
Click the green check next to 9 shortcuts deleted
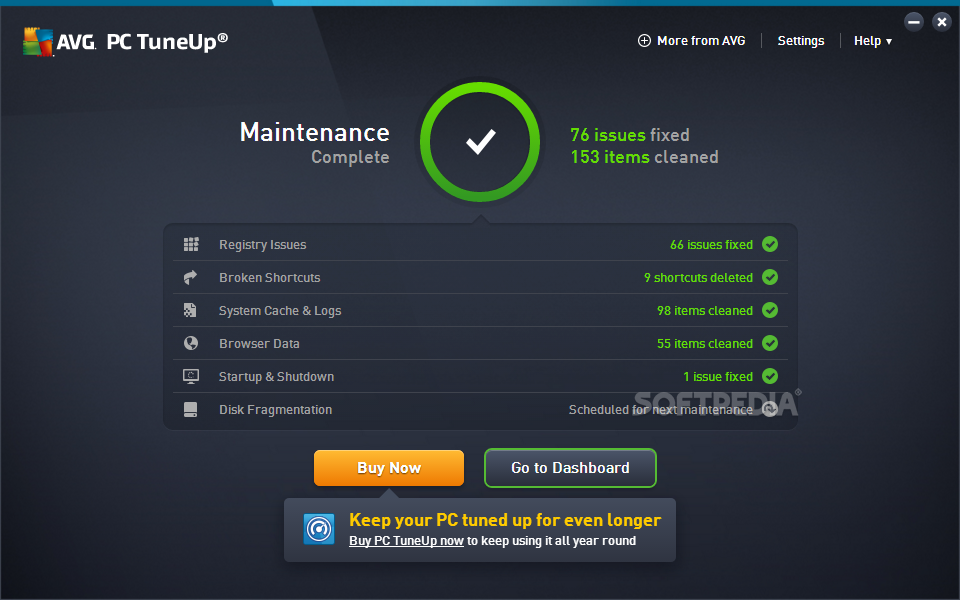(770, 277)
